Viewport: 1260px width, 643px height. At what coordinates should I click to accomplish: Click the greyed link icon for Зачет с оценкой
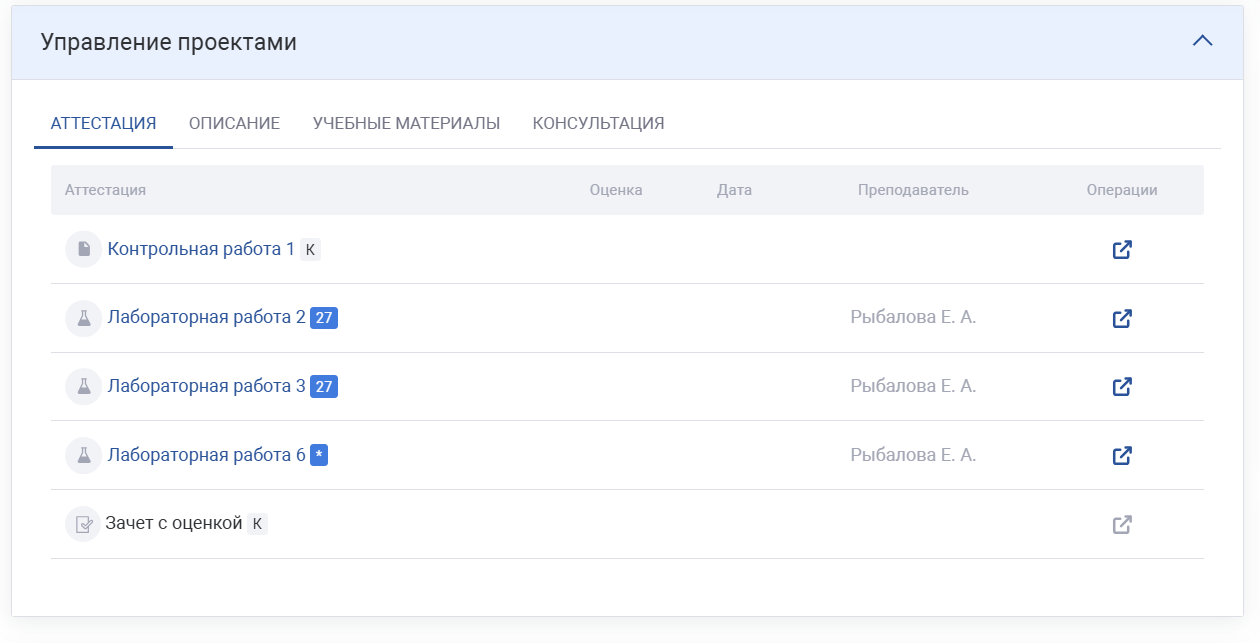pyautogui.click(x=1122, y=525)
